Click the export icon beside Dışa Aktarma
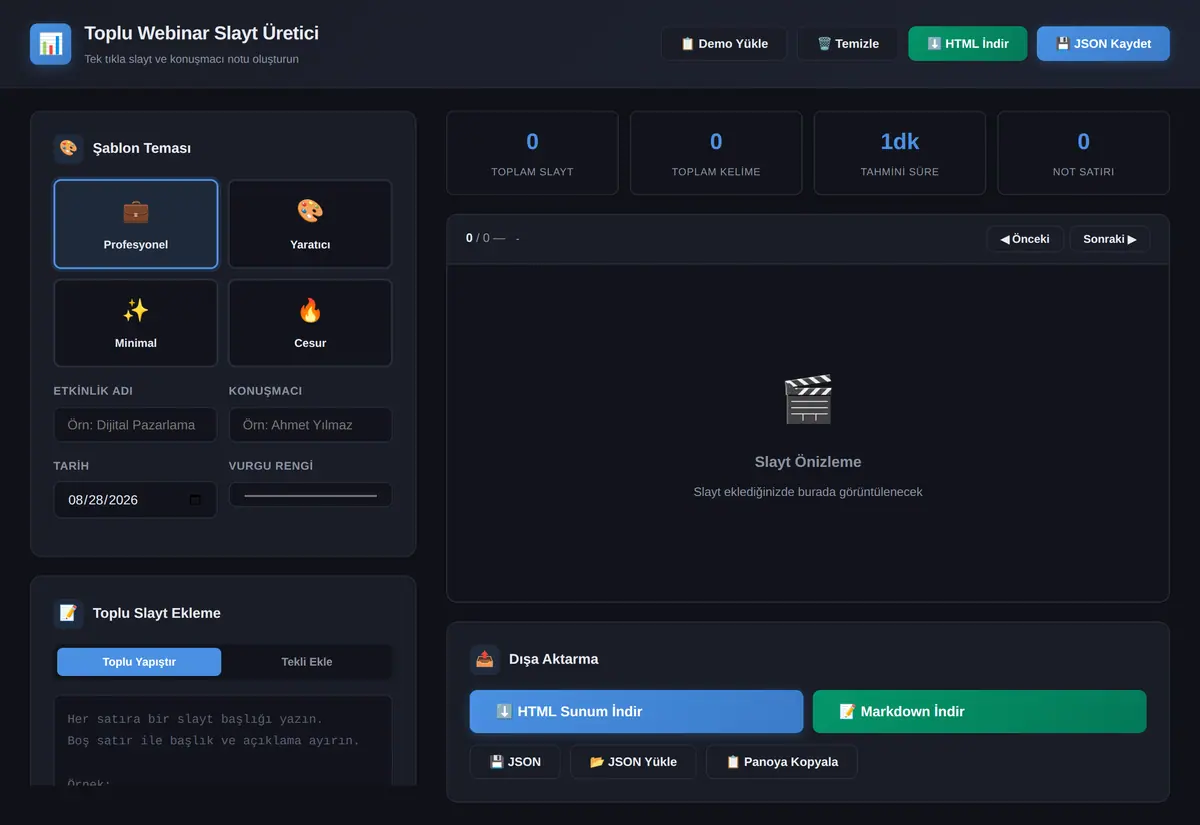The width and height of the screenshot is (1200, 825). (485, 659)
